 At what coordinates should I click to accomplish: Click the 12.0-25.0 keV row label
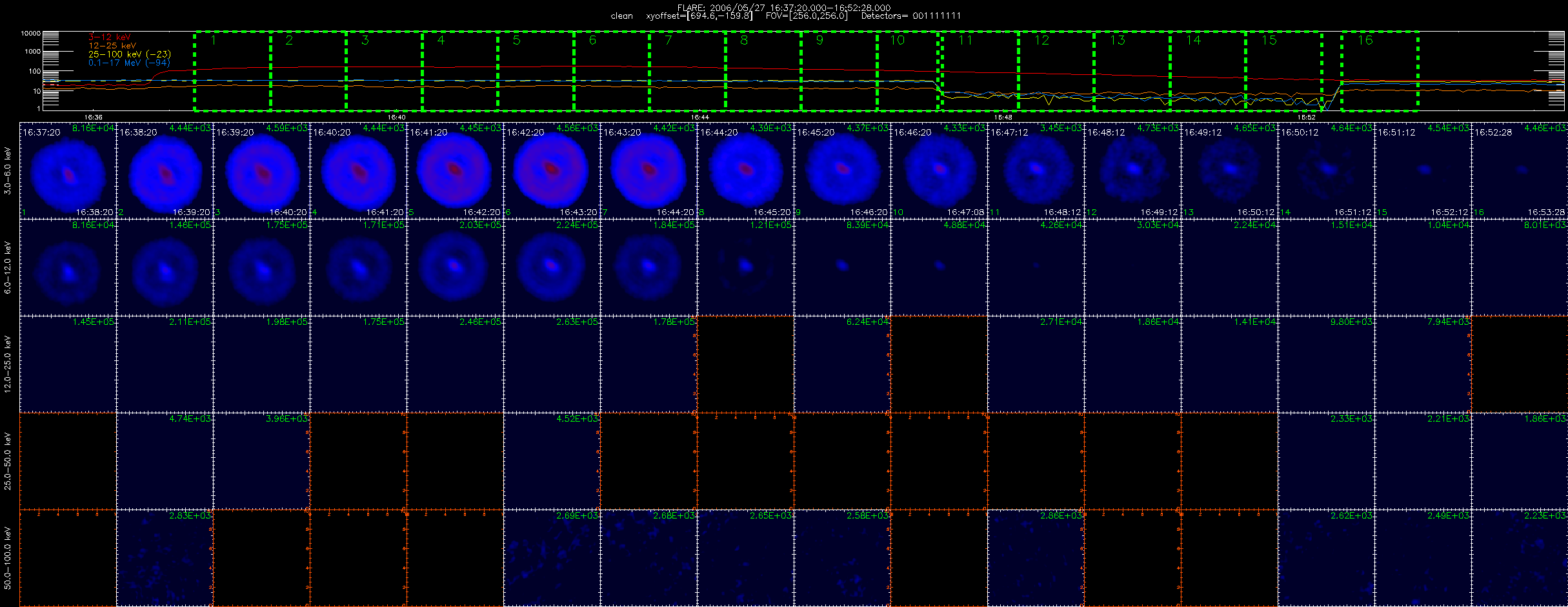[8, 364]
